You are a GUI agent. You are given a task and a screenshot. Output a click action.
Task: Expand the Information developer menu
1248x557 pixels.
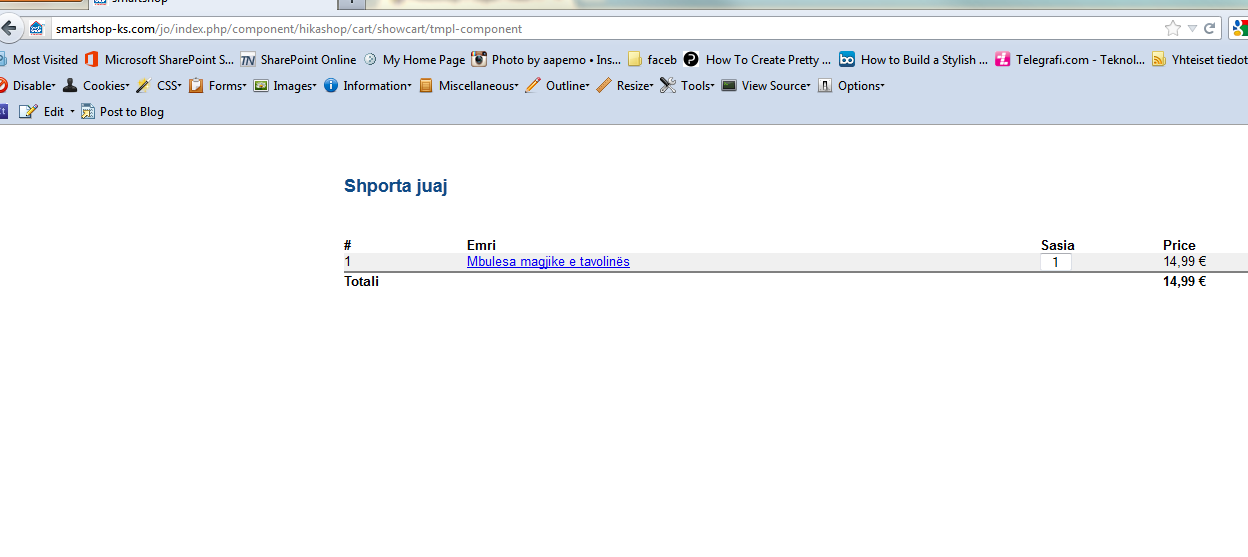pyautogui.click(x=367, y=86)
